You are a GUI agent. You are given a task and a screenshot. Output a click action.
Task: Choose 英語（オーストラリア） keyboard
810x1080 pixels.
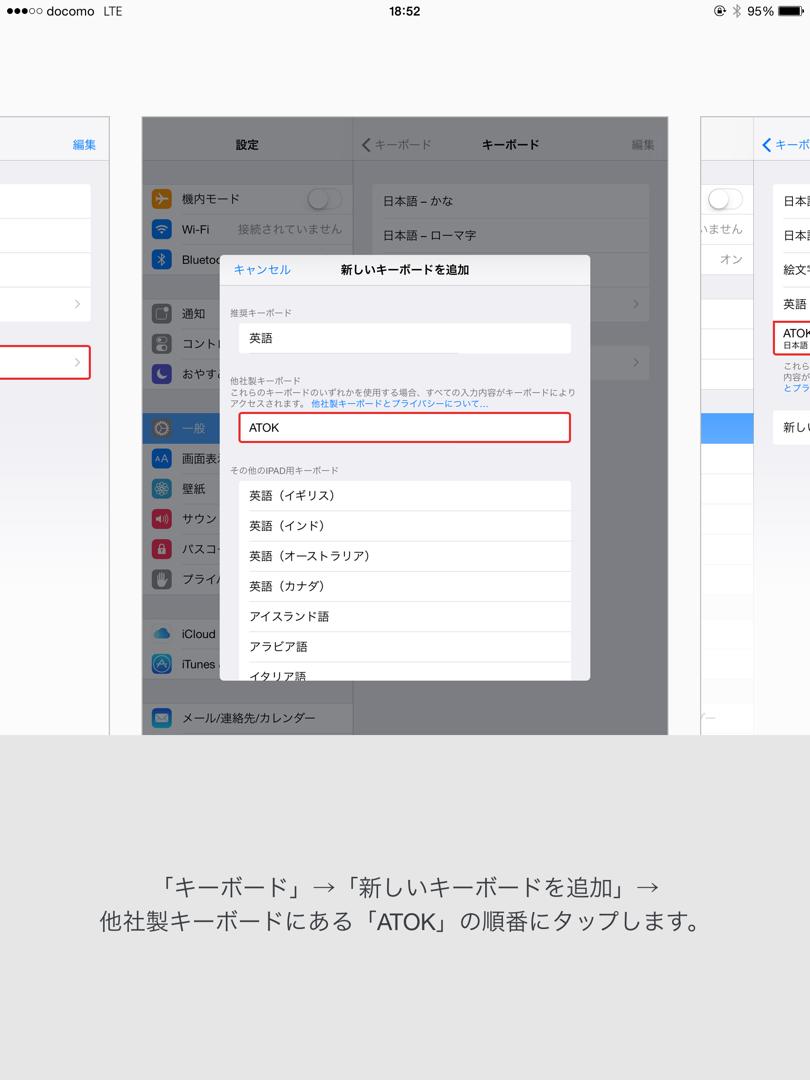pos(405,556)
